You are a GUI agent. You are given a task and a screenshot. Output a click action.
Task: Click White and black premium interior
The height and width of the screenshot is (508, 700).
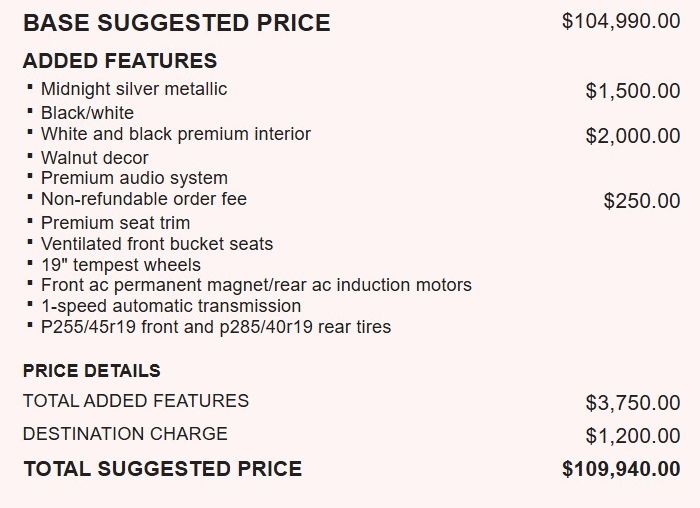[x=176, y=134]
